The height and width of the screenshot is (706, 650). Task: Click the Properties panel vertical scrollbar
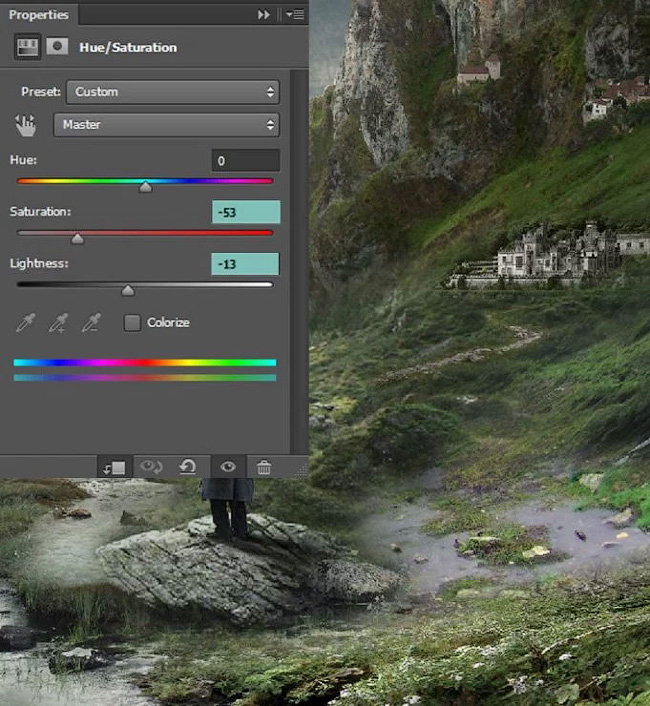(297, 261)
